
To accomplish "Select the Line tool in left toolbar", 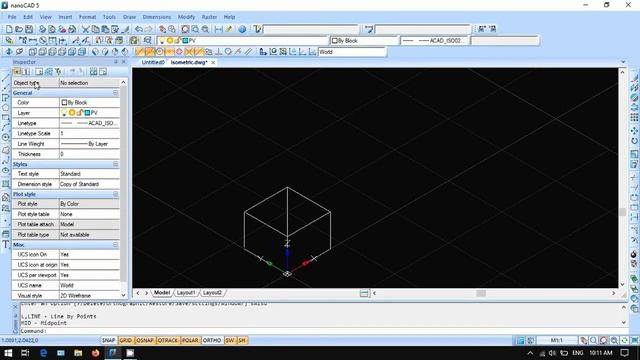I will point(5,78).
